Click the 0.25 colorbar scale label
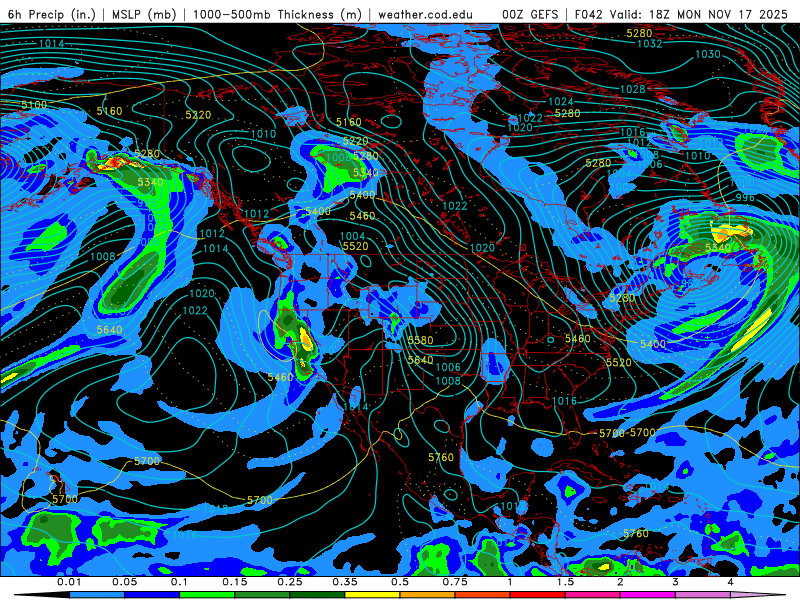 [x=290, y=582]
